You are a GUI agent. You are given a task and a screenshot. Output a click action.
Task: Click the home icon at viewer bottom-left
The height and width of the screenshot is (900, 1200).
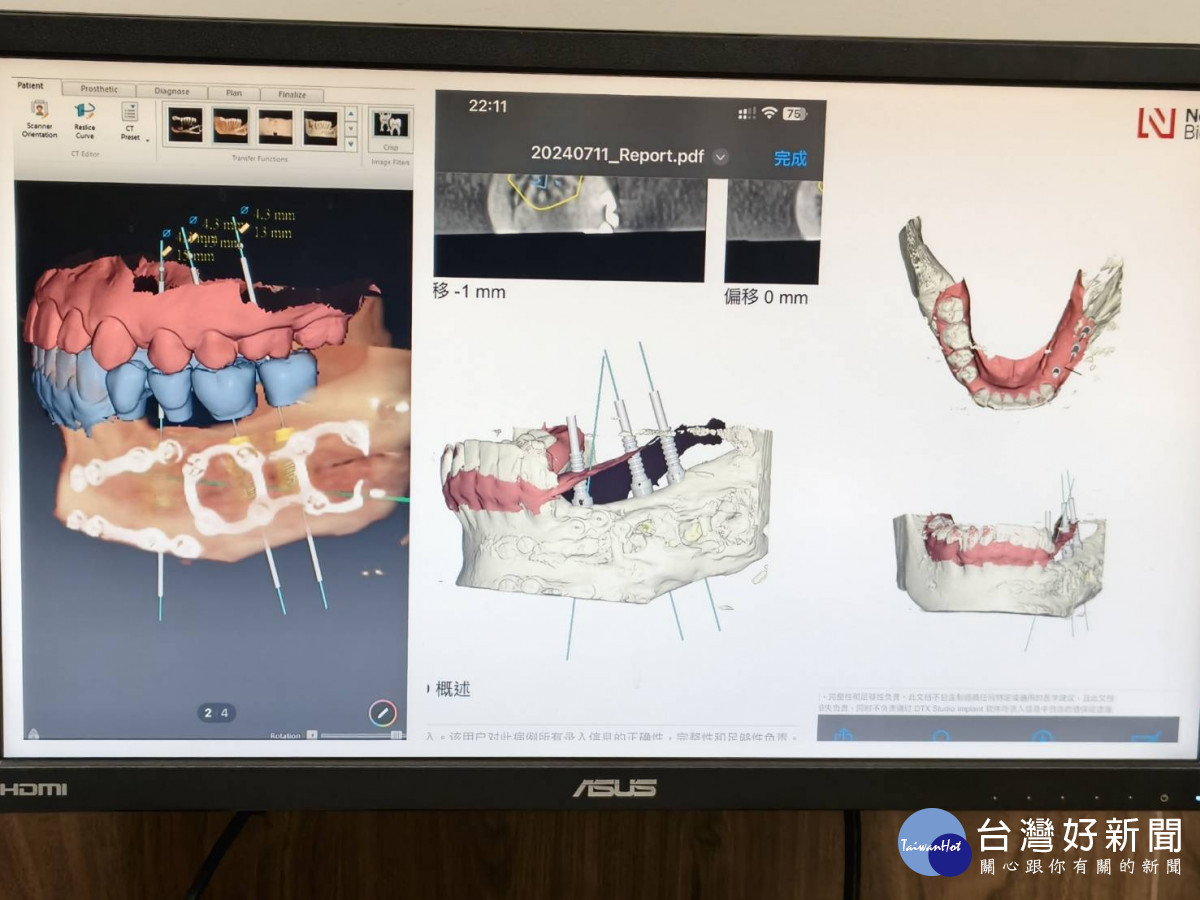click(x=33, y=733)
